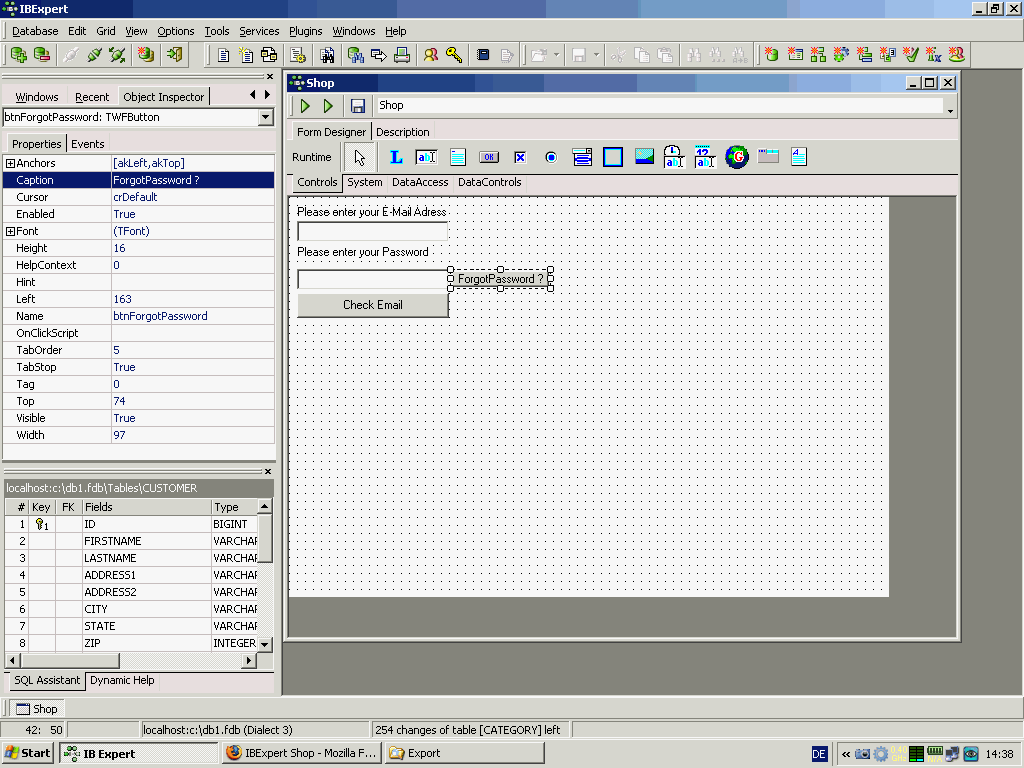
Task: Switch to the Dynamic Help tab
Action: click(x=122, y=680)
